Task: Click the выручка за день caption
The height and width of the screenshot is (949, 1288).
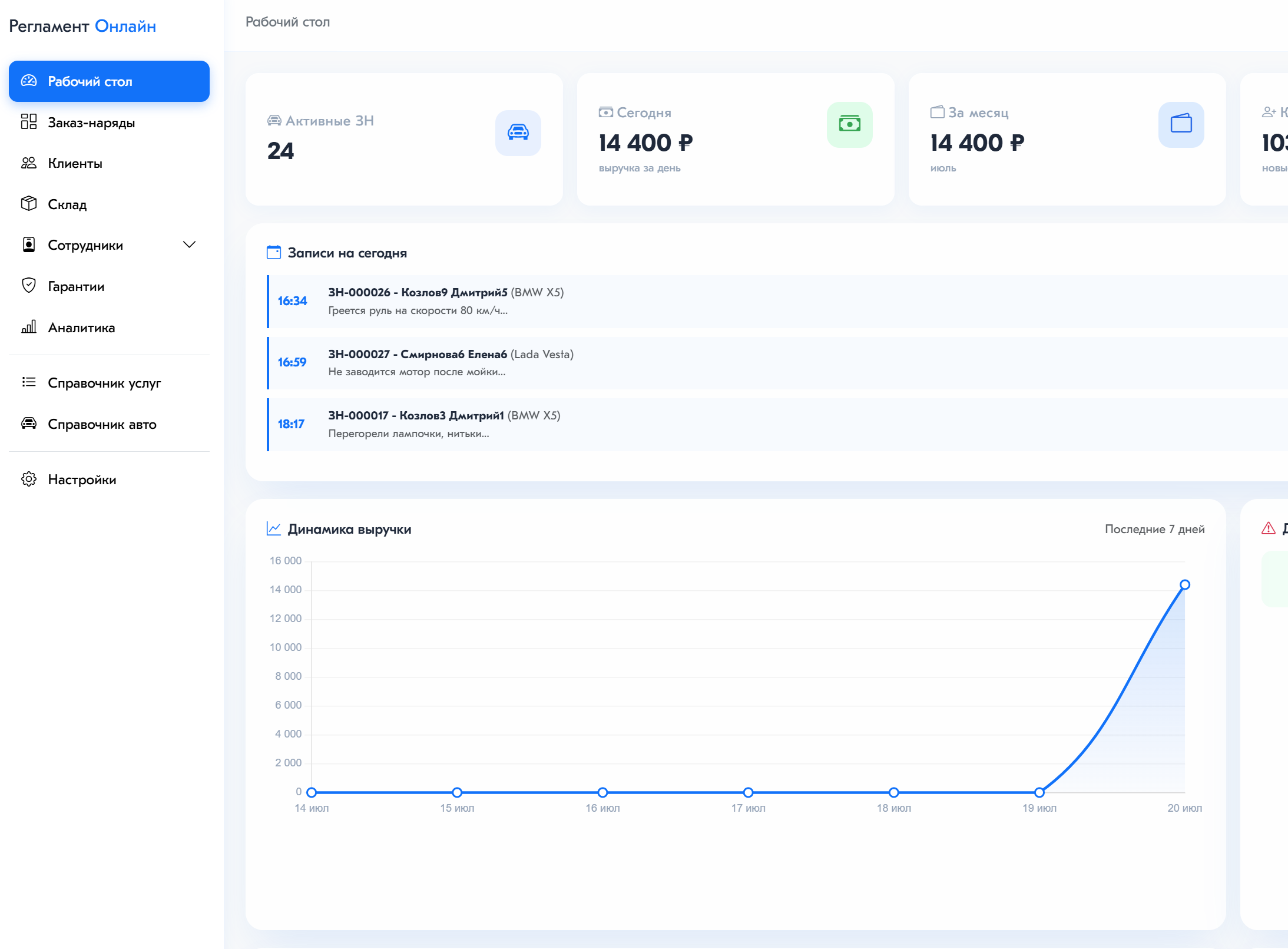Action: (640, 168)
